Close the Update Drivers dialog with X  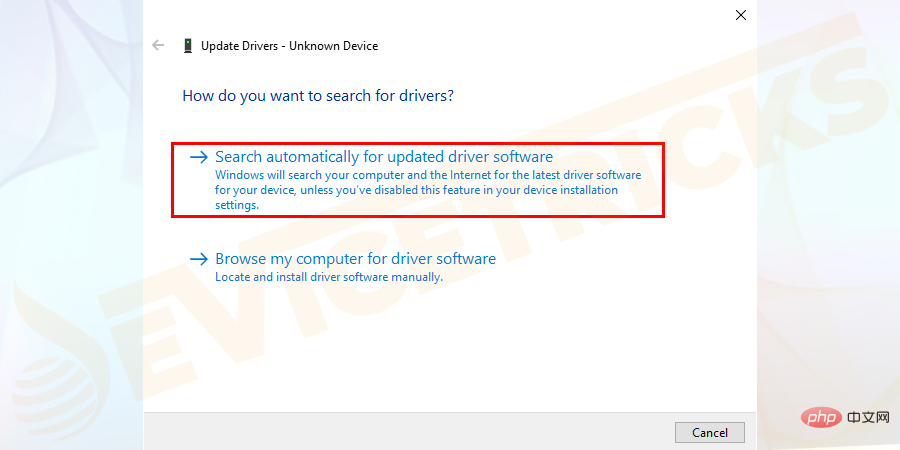pyautogui.click(x=741, y=15)
